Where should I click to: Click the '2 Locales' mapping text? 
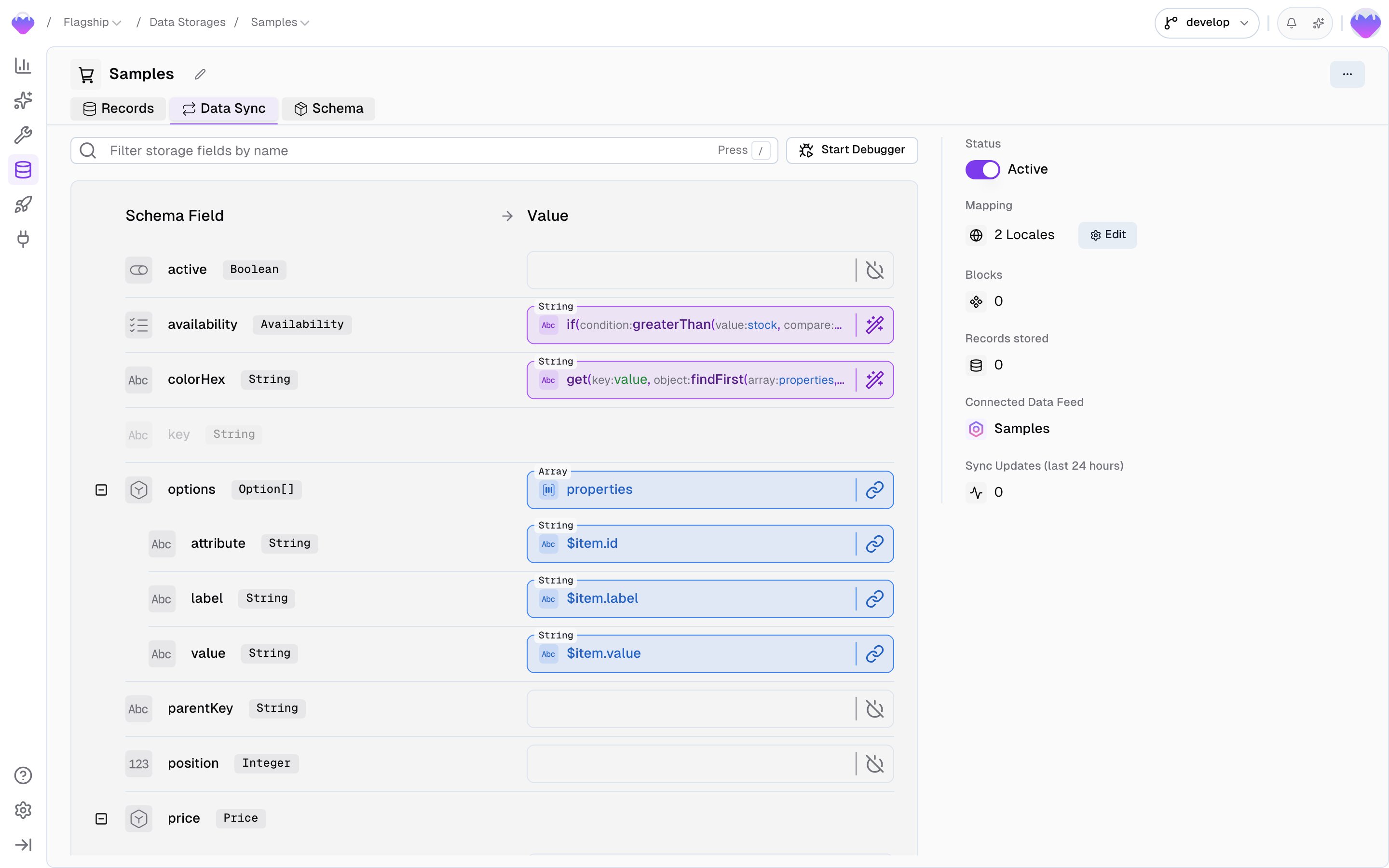1024,235
